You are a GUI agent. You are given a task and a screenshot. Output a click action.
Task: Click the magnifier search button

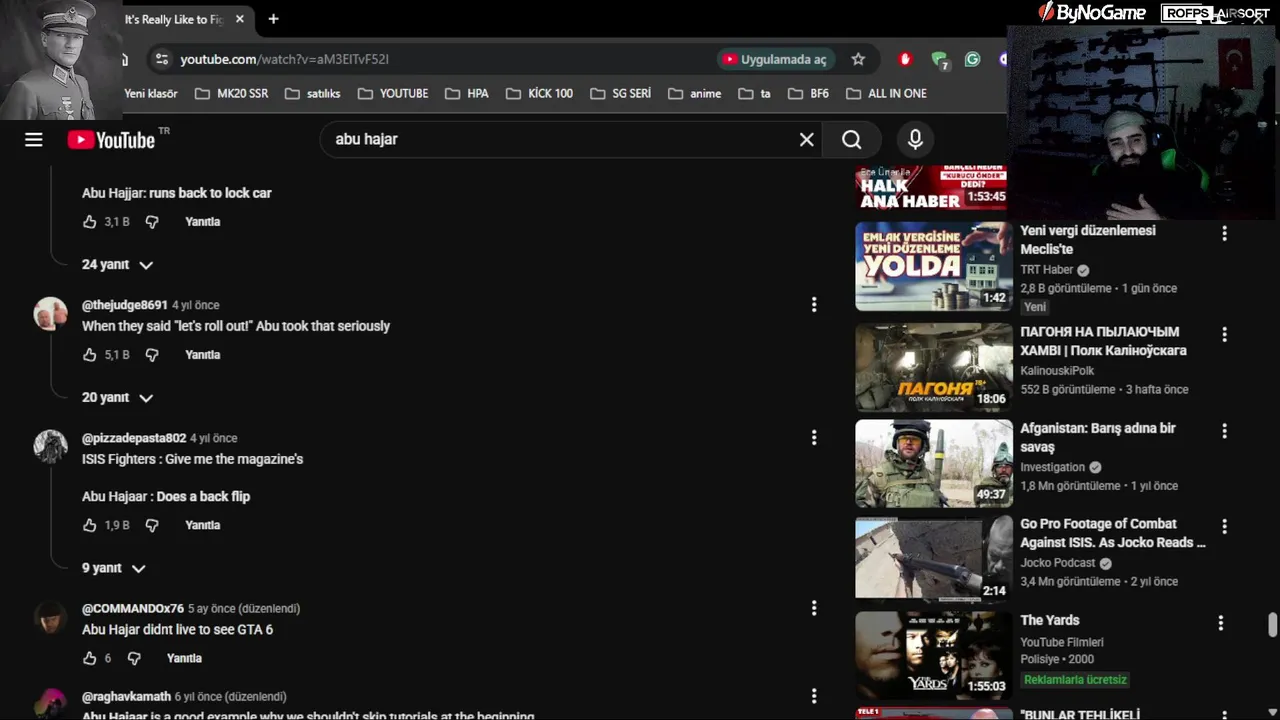coord(851,140)
